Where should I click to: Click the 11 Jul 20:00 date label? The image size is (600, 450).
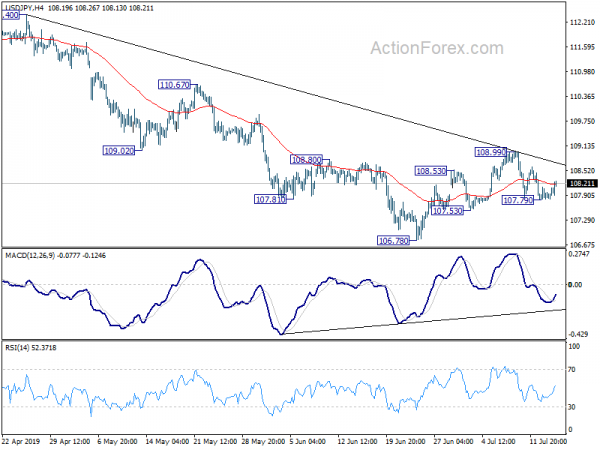pyautogui.click(x=547, y=441)
